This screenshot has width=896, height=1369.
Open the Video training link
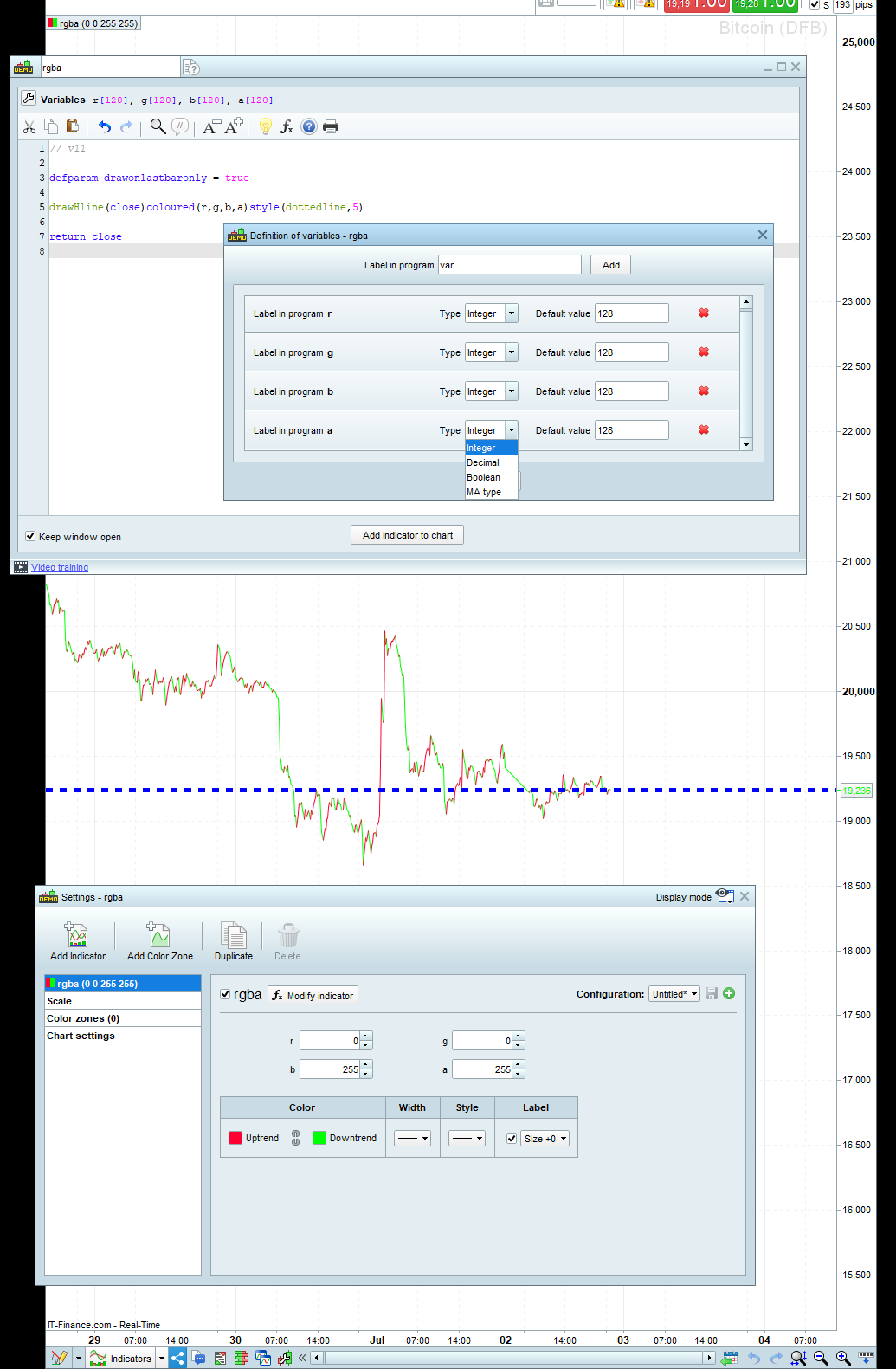tap(60, 567)
